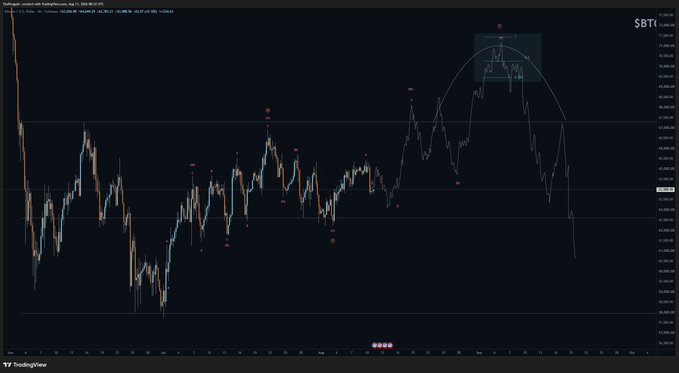Click the Jul label on the time axis
Screen dimensions: 679x373
coord(163,353)
